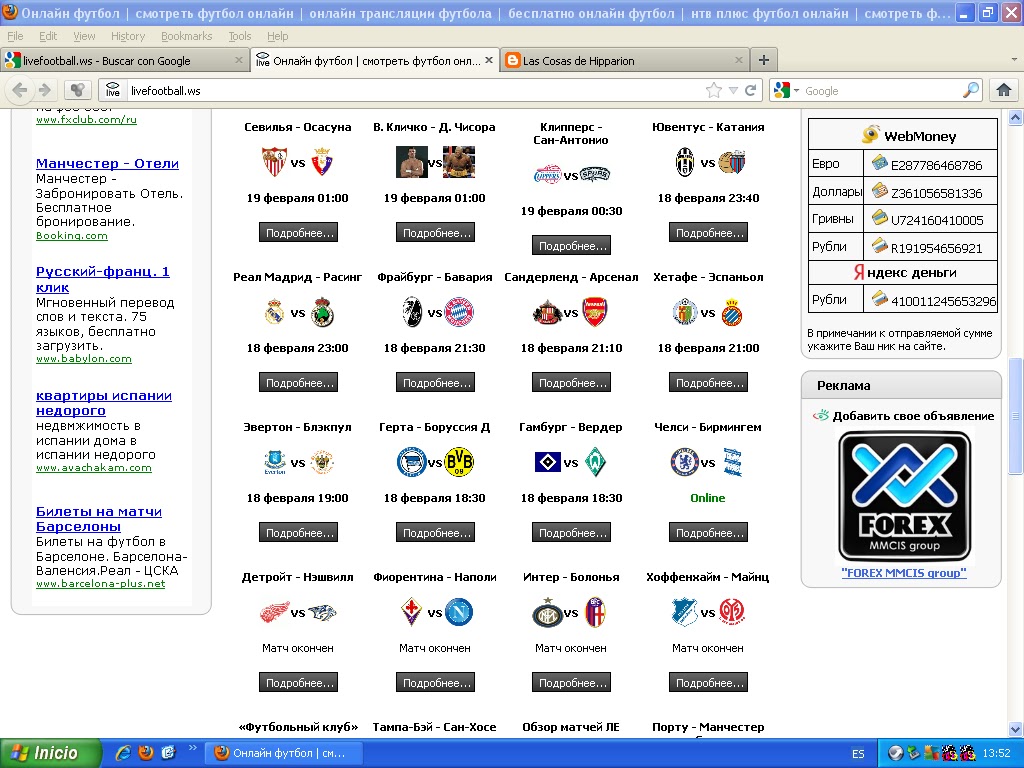Open the Билеты на матчи Барселоны link
Image resolution: width=1024 pixels, height=768 pixels.
tap(99, 519)
